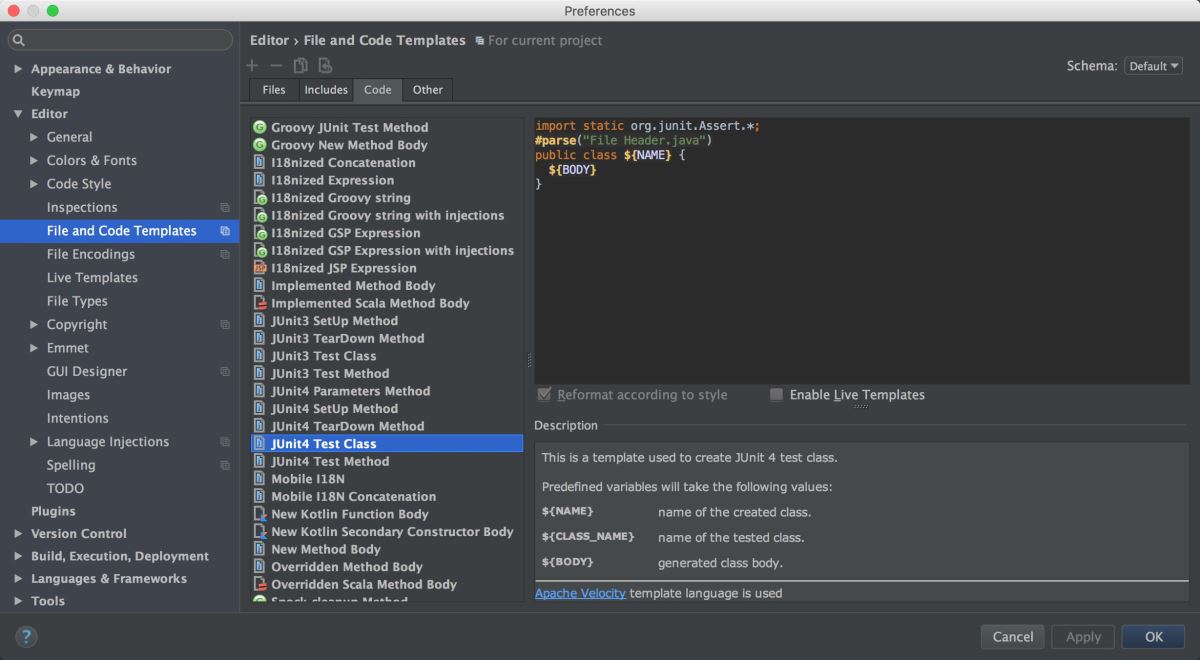The height and width of the screenshot is (660, 1200).
Task: Click file icon of Mobile I18N
Action: 260,479
